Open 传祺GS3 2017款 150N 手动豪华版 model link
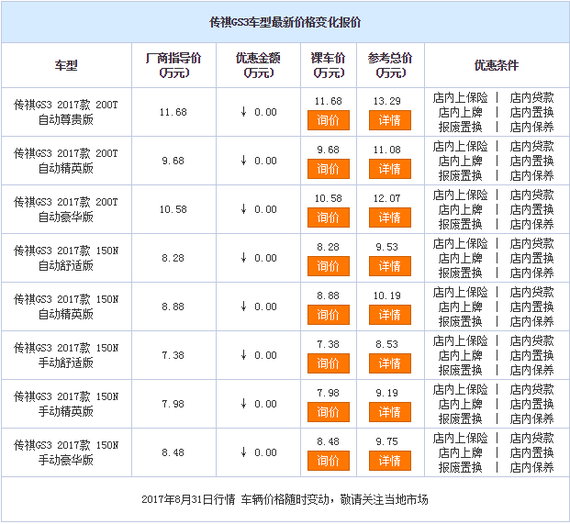 (x=66, y=453)
